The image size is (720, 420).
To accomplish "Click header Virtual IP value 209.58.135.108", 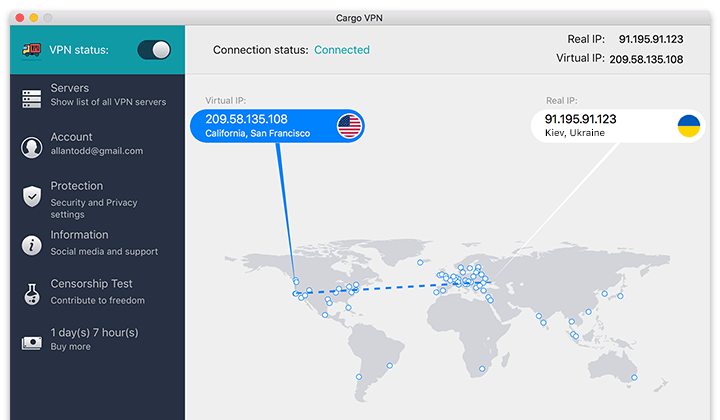I will [x=646, y=59].
